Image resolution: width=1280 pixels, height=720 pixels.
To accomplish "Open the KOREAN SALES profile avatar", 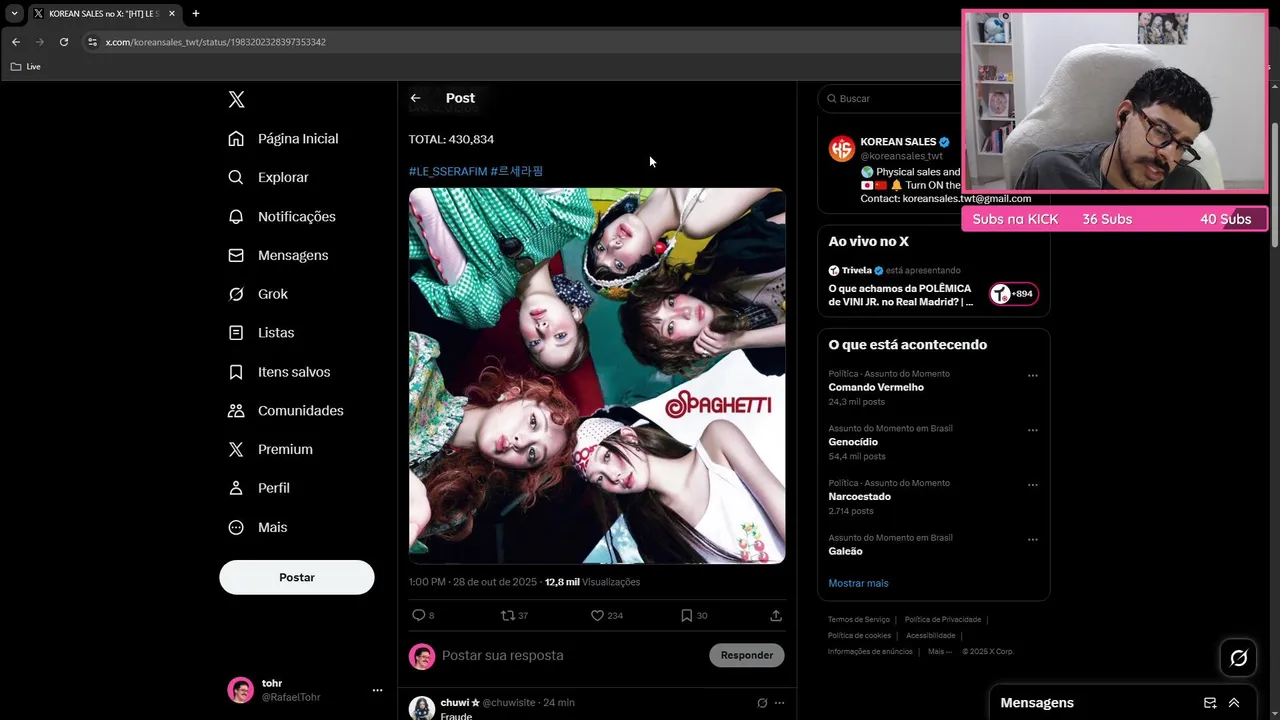I will click(842, 148).
